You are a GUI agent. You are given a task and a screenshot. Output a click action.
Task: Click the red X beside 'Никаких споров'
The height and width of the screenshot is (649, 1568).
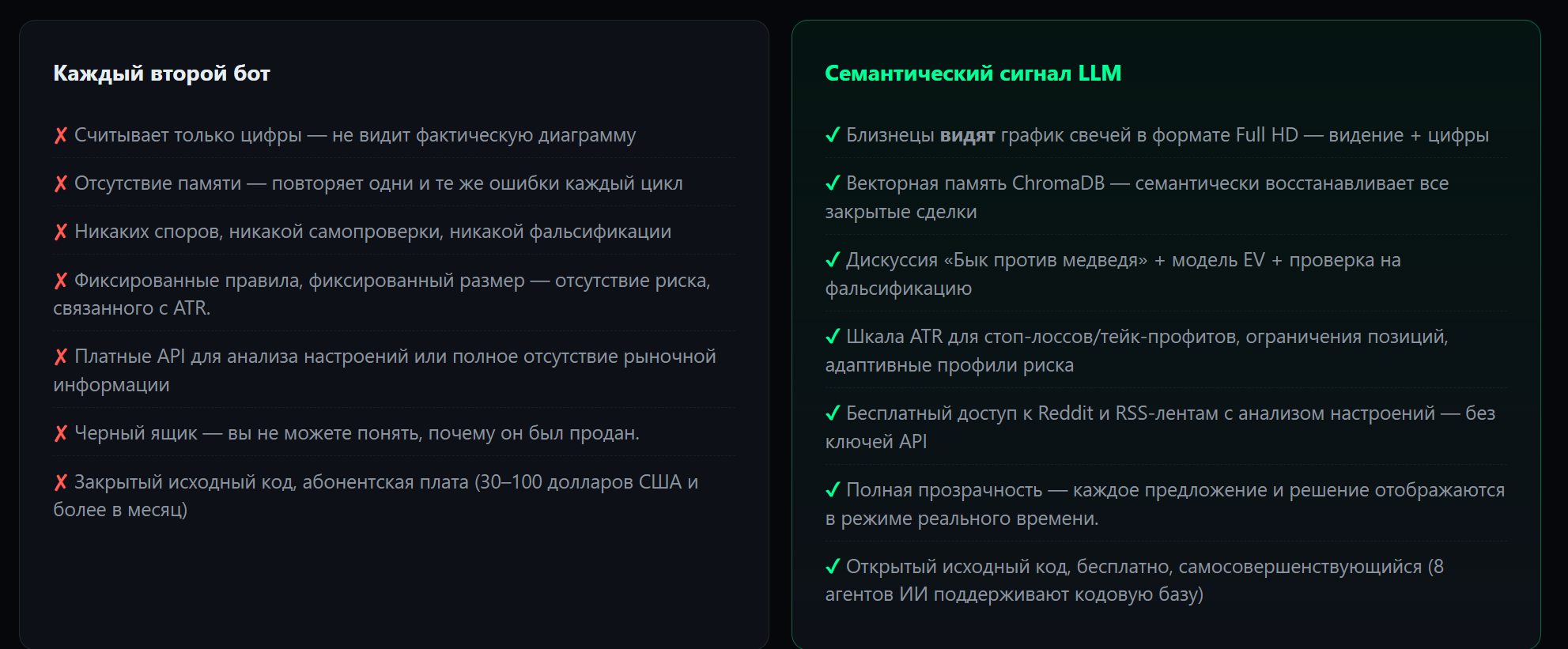61,232
